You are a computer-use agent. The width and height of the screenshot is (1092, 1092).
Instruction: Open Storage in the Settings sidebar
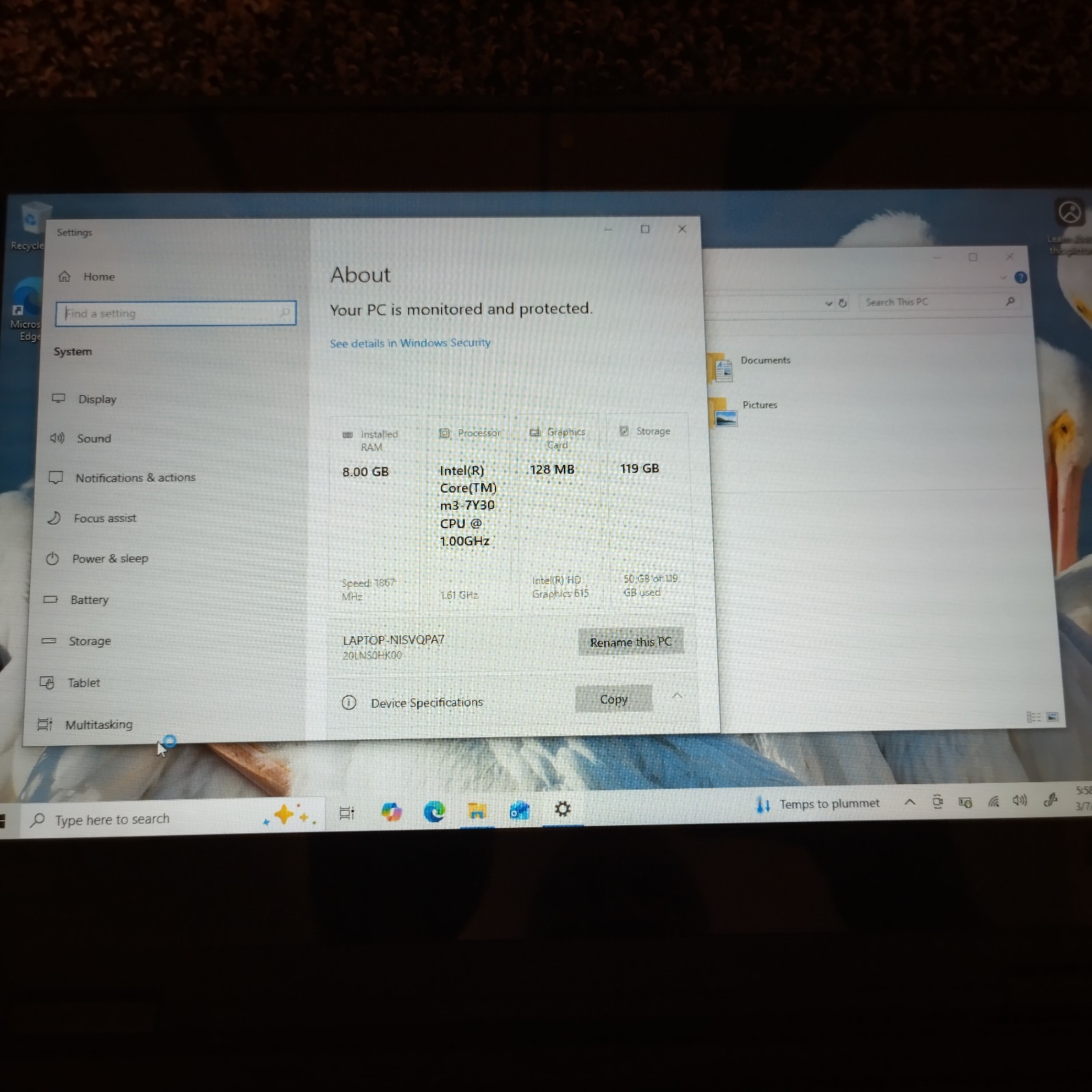(76, 640)
